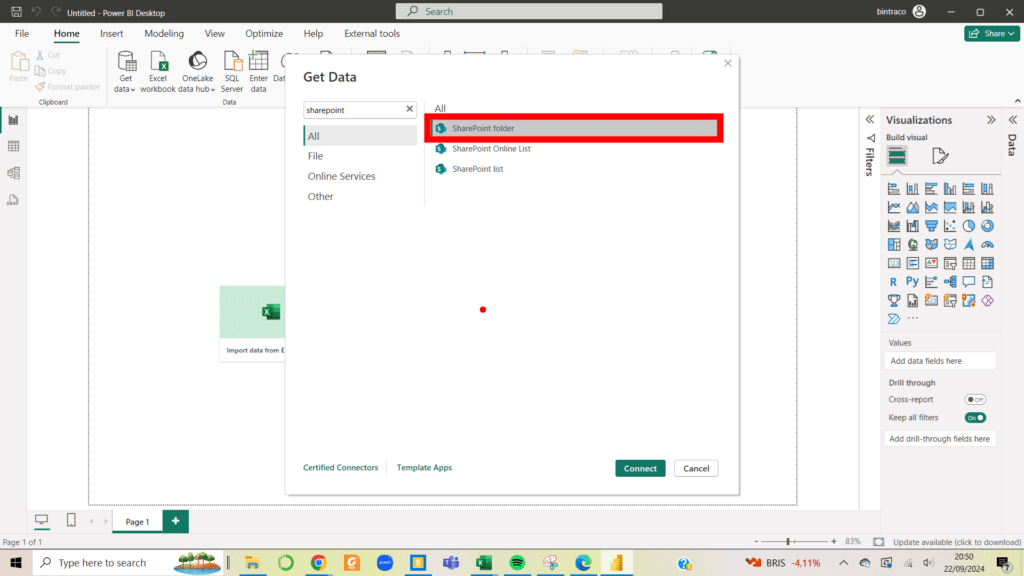The height and width of the screenshot is (576, 1024).
Task: Click Connect to use SharePoint folder
Action: pyautogui.click(x=640, y=467)
